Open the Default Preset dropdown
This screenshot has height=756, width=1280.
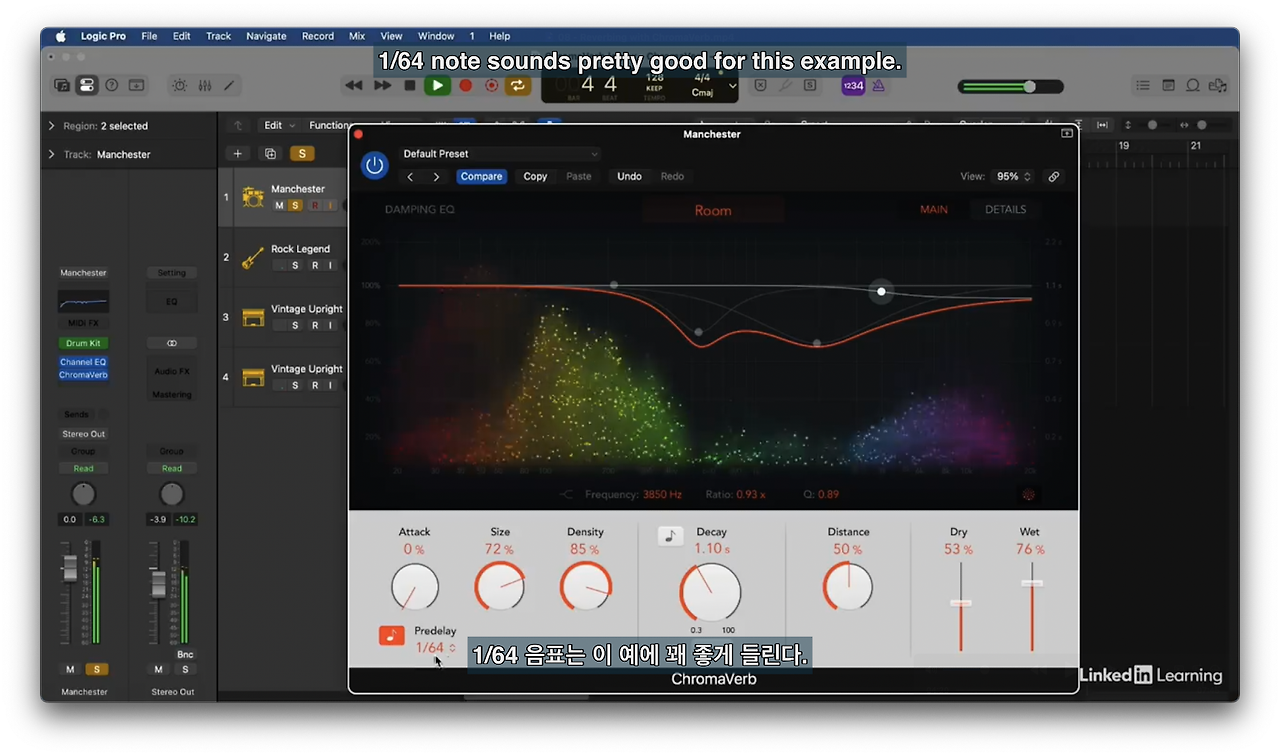click(500, 154)
